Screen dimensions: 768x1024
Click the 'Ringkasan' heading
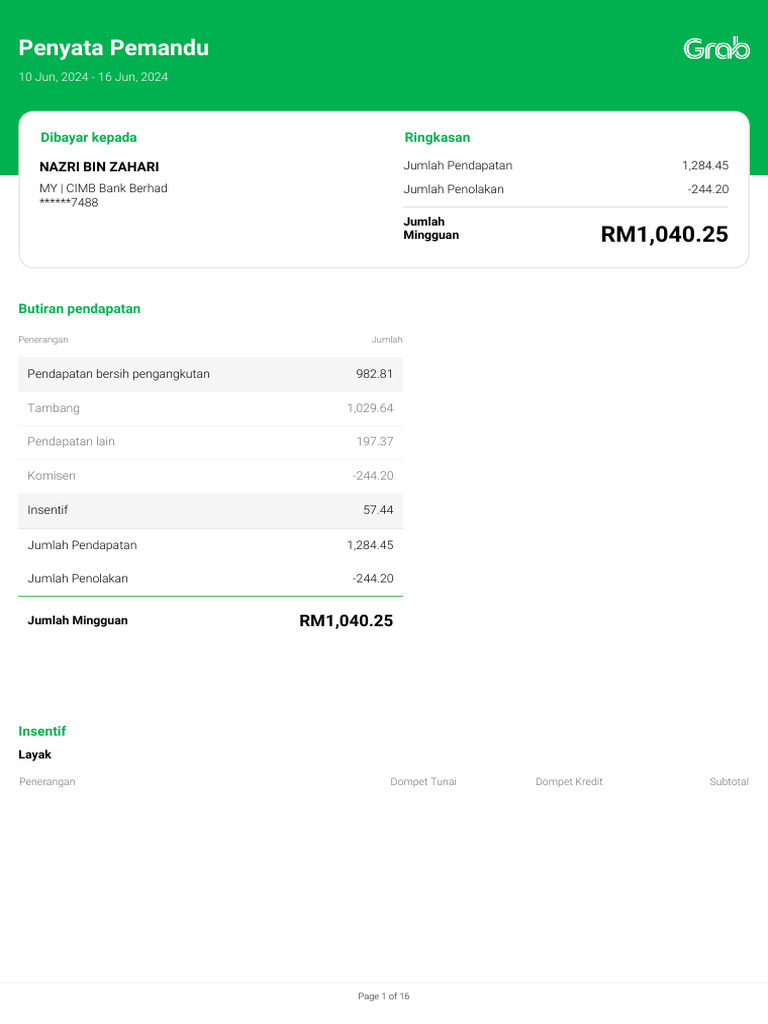437,137
